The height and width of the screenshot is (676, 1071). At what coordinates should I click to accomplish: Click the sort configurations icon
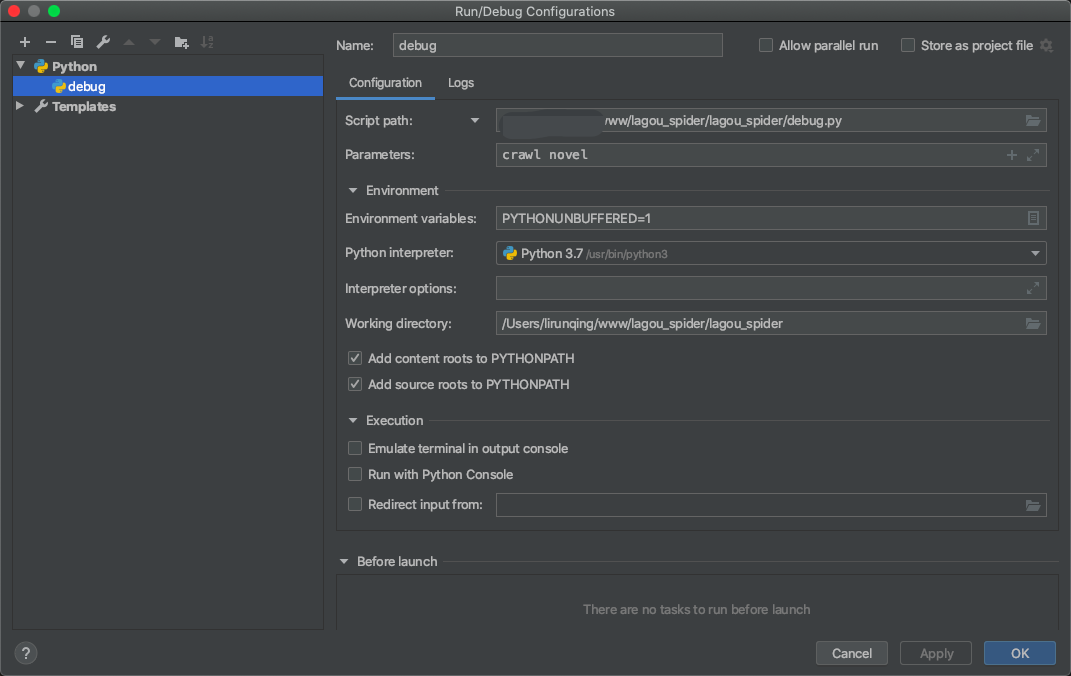[207, 42]
